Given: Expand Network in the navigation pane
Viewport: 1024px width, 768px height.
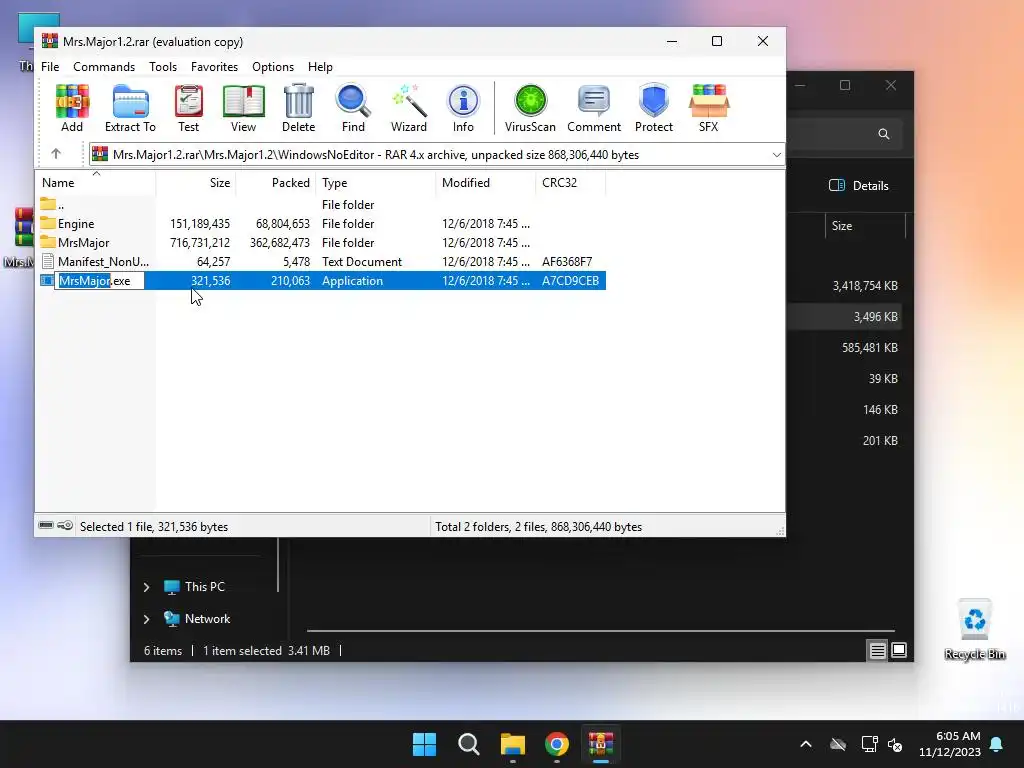Looking at the screenshot, I should [146, 619].
